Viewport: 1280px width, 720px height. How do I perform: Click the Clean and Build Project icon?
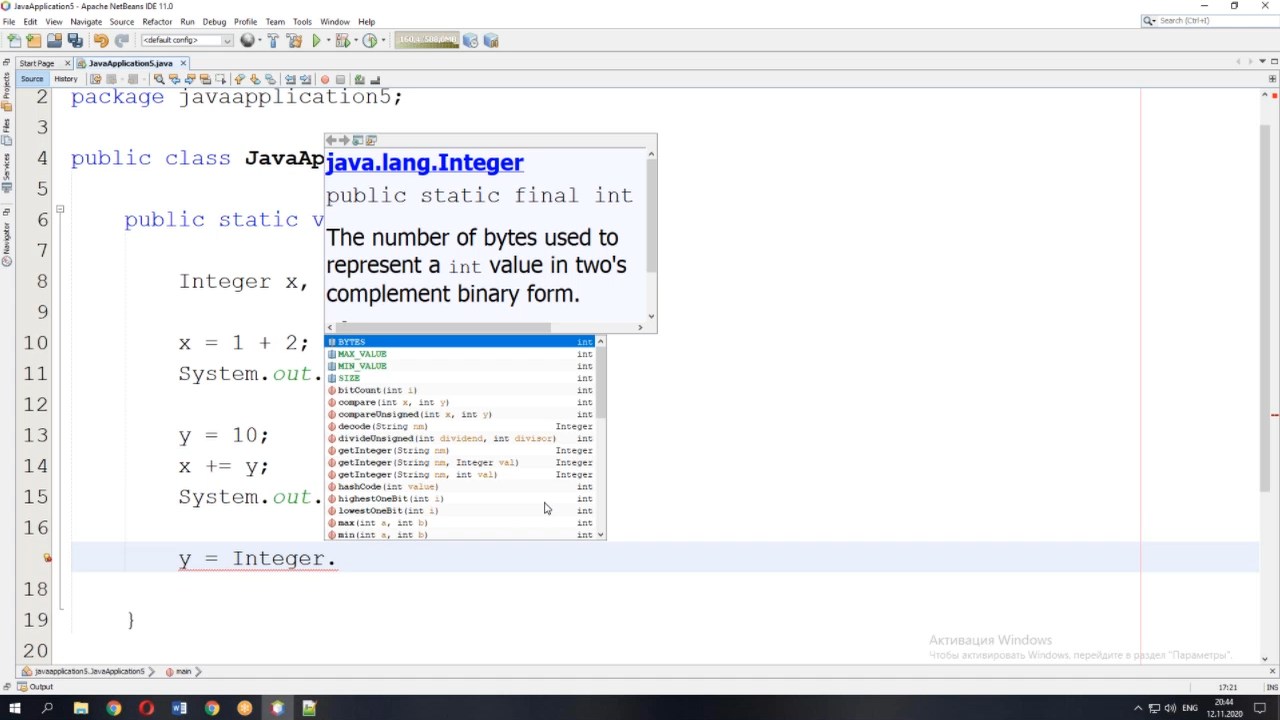[294, 41]
